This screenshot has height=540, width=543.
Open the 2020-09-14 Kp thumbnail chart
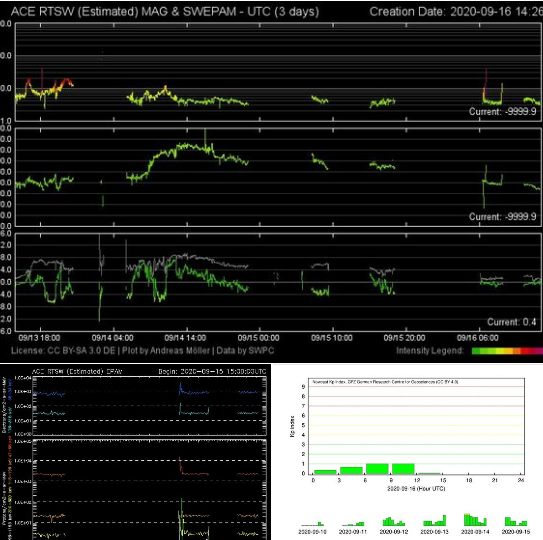[475, 520]
